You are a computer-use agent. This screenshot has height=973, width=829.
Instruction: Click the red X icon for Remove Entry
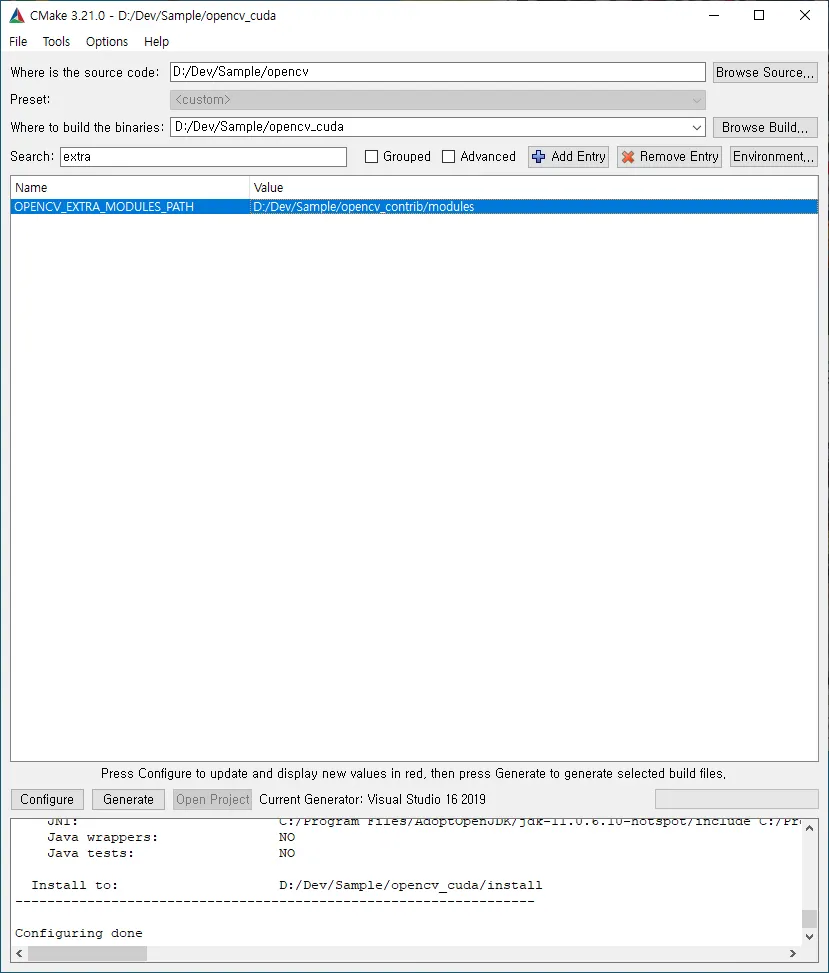628,157
